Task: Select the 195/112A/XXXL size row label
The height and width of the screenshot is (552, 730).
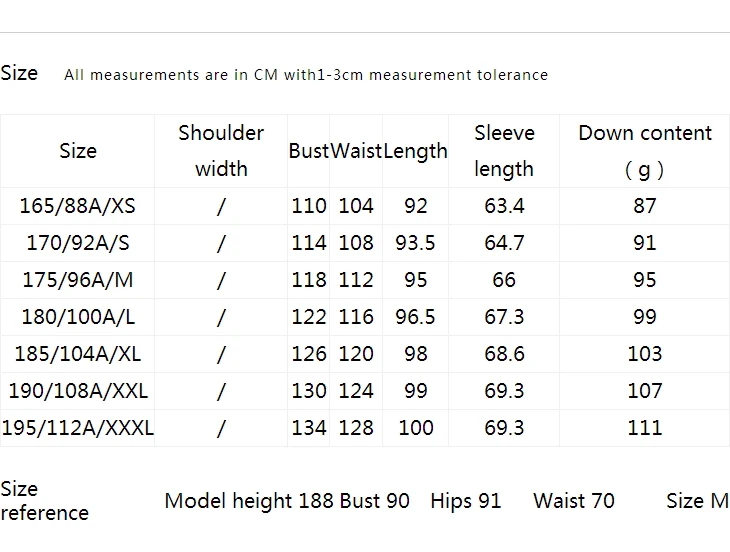Action: [x=78, y=428]
